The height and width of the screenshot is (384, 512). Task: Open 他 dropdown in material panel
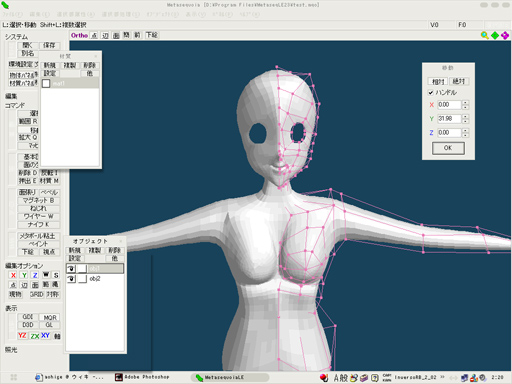89,73
